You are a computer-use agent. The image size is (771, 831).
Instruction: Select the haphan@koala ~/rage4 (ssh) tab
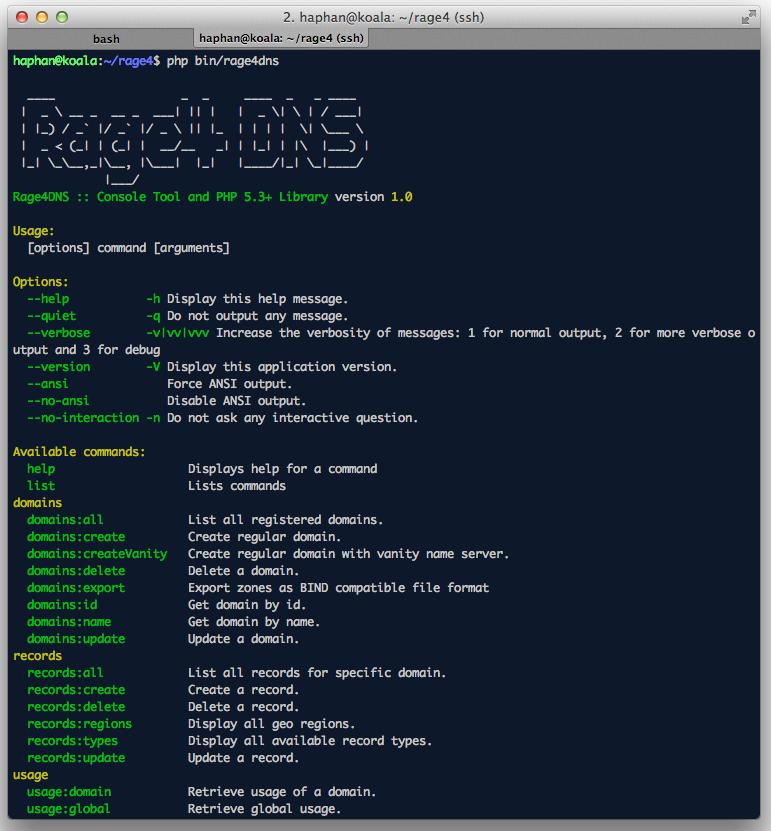click(x=281, y=38)
